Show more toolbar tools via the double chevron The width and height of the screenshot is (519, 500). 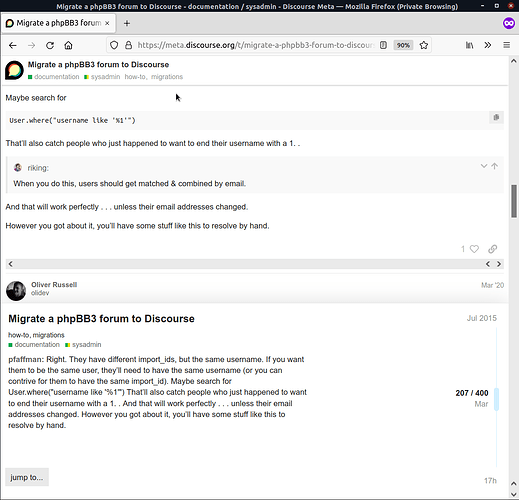pyautogui.click(x=488, y=45)
